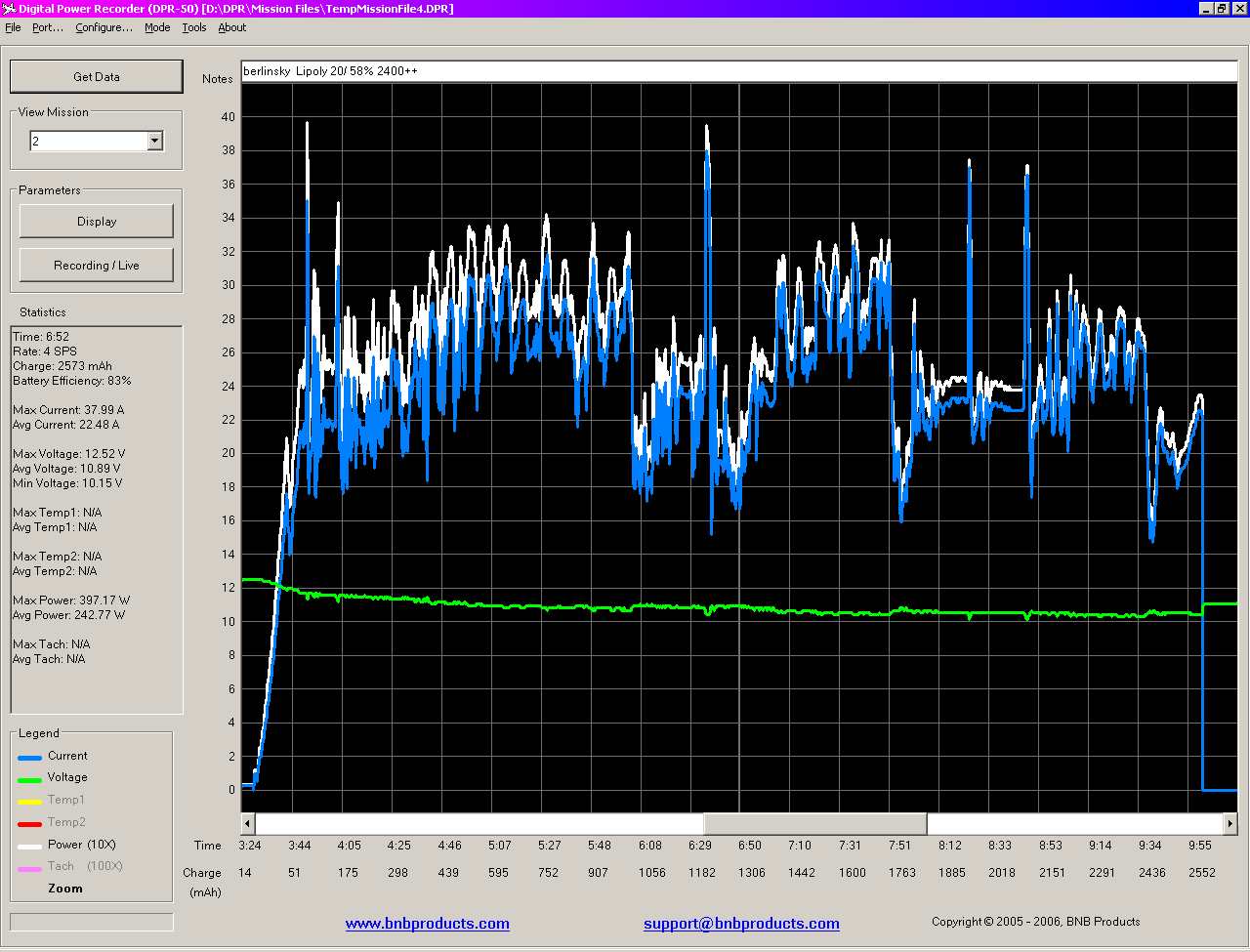Click the support@bnbproducts.com email link
The image size is (1250, 952).
741,924
